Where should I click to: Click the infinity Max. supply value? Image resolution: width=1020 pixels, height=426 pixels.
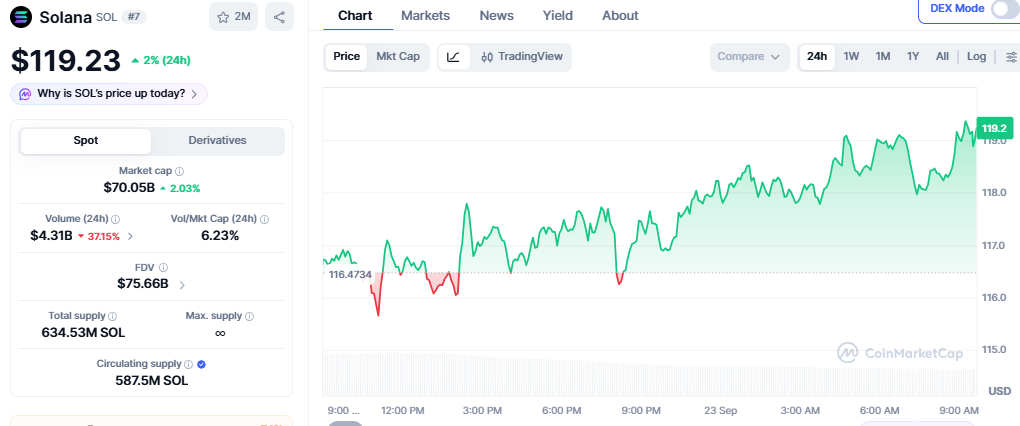(220, 333)
